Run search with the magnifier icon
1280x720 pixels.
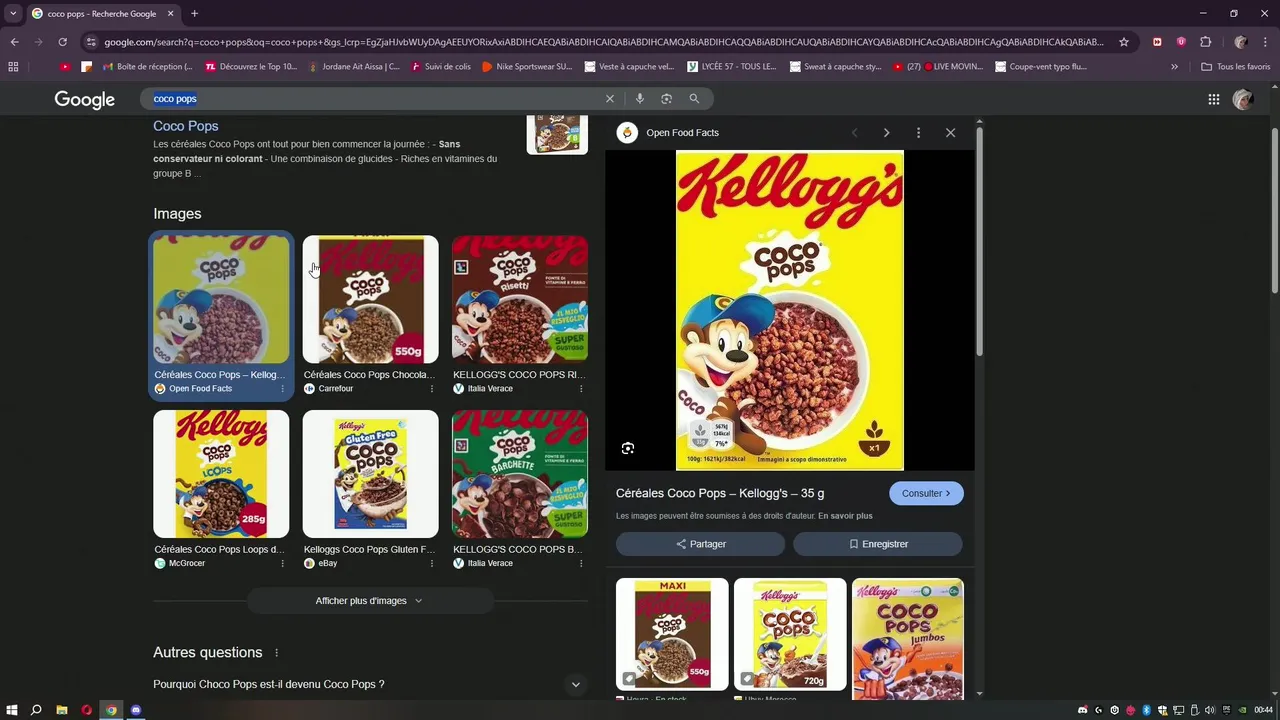[x=694, y=99]
